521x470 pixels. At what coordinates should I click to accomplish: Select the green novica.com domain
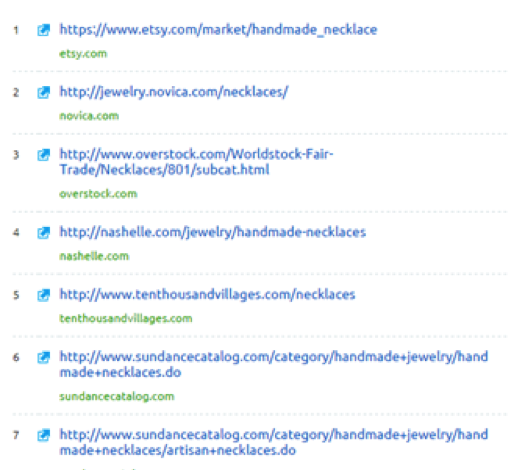coord(89,116)
